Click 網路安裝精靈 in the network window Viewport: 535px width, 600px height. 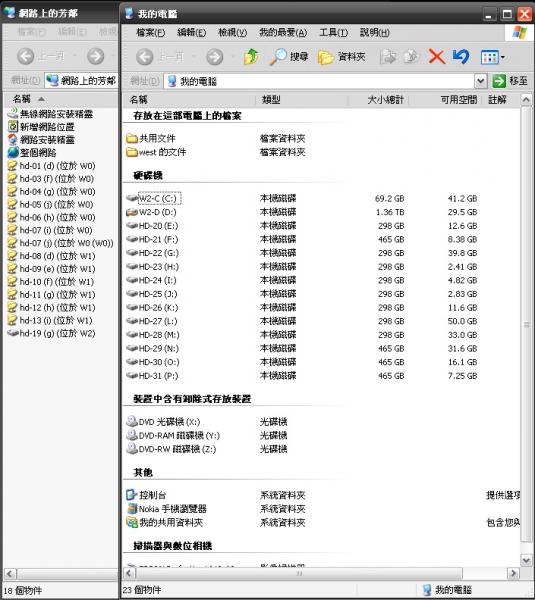pos(41,140)
